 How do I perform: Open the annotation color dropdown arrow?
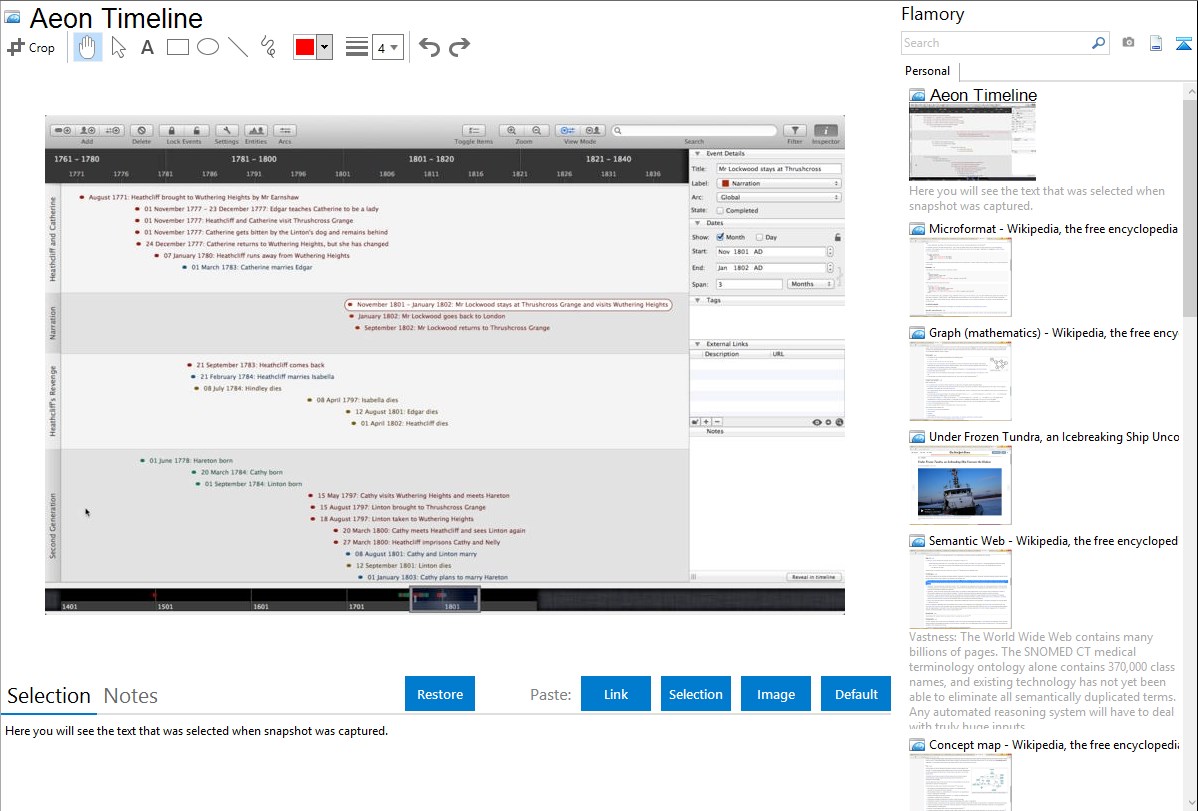pos(325,47)
